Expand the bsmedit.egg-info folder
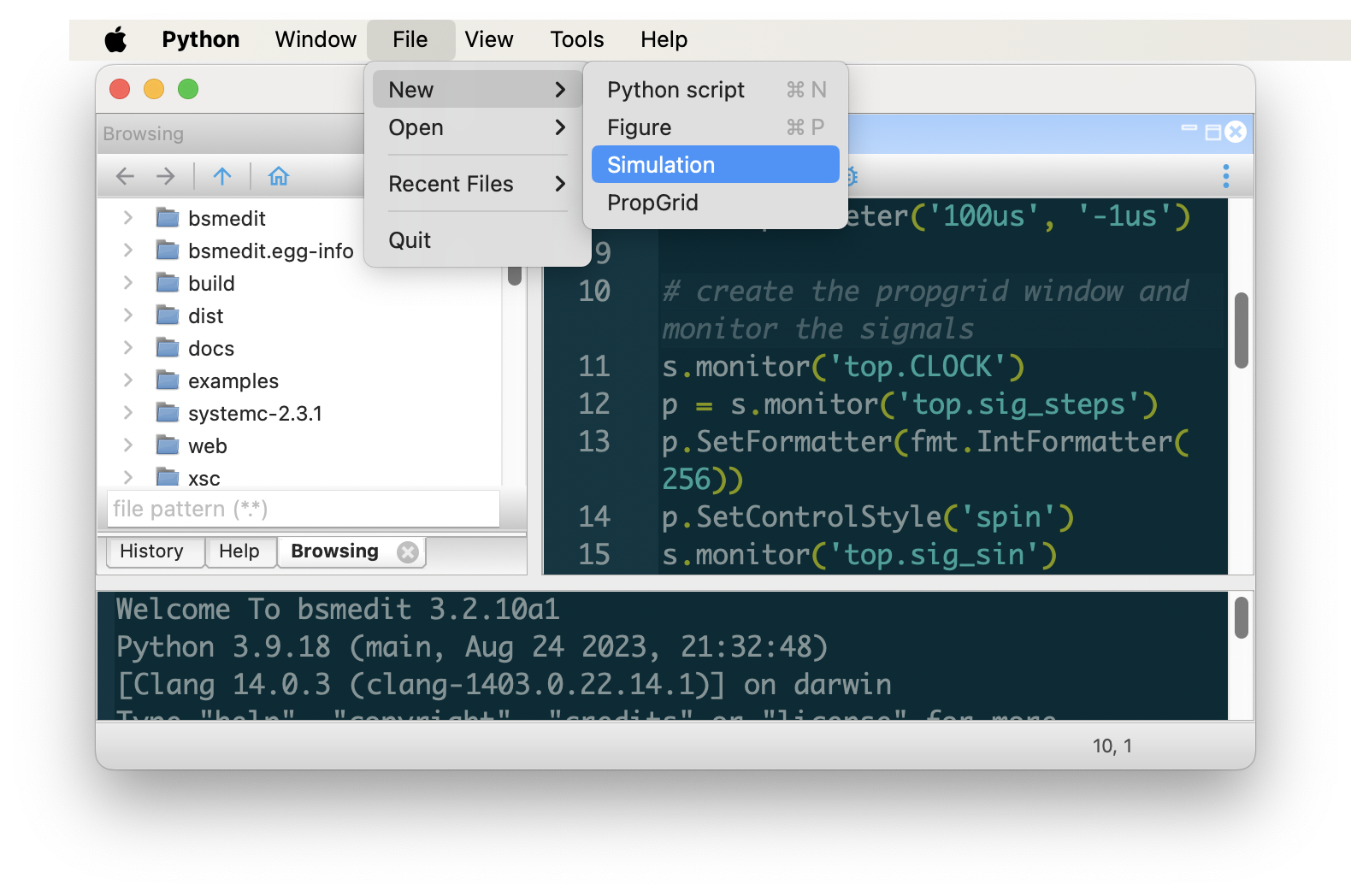Screen dimensions: 1351x896 [x=128, y=250]
